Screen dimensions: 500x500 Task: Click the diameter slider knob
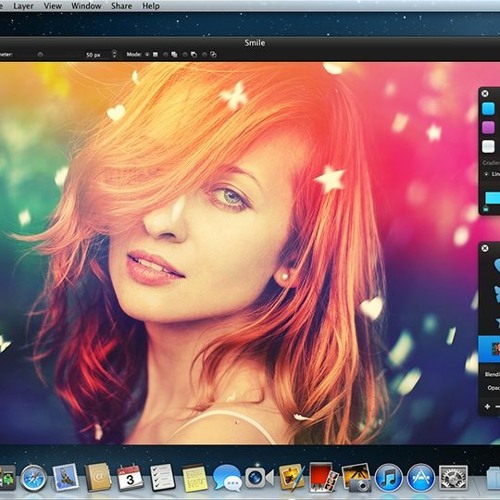click(x=40, y=54)
